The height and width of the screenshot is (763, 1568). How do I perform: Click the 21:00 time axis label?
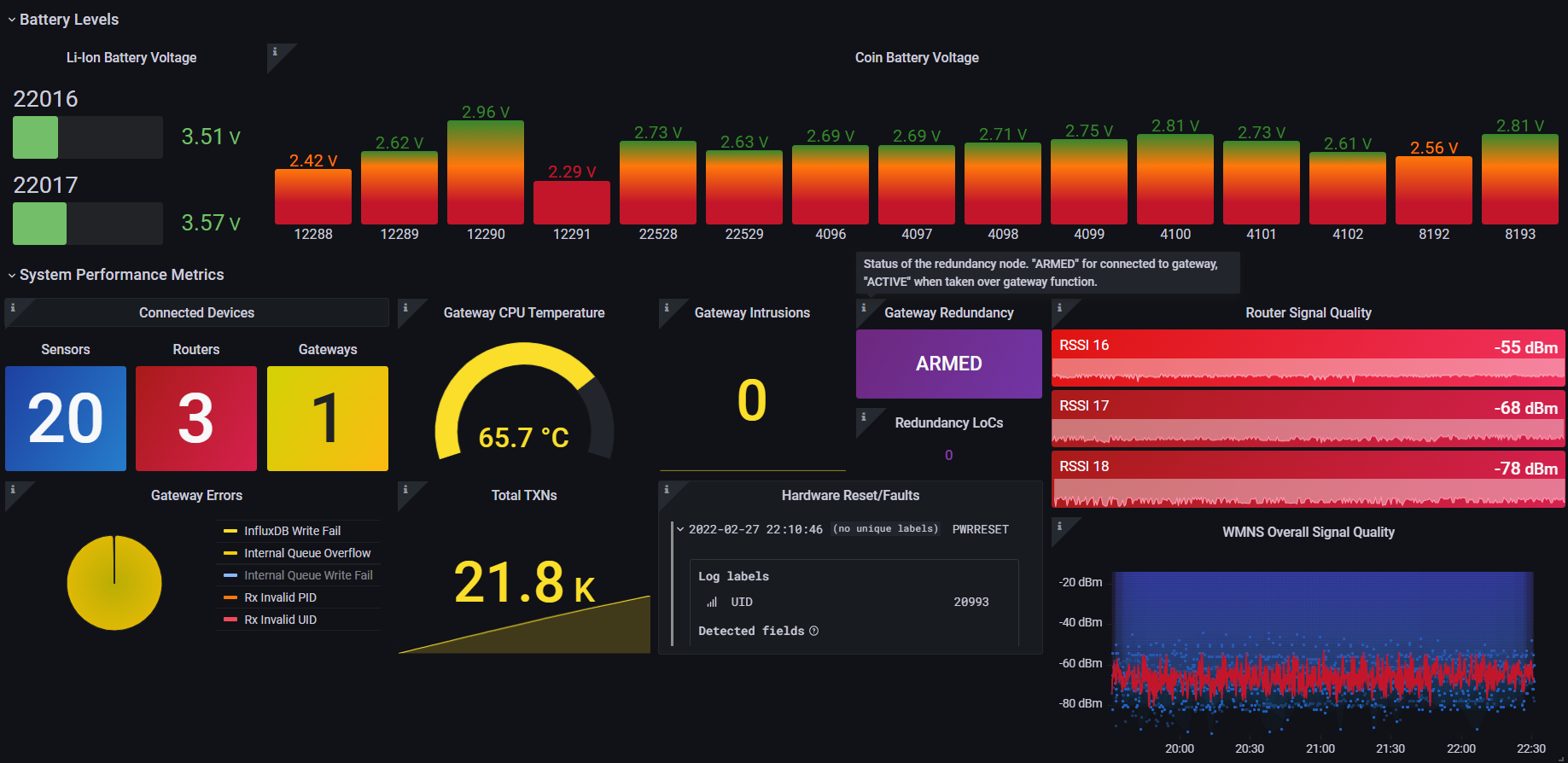point(1320,748)
